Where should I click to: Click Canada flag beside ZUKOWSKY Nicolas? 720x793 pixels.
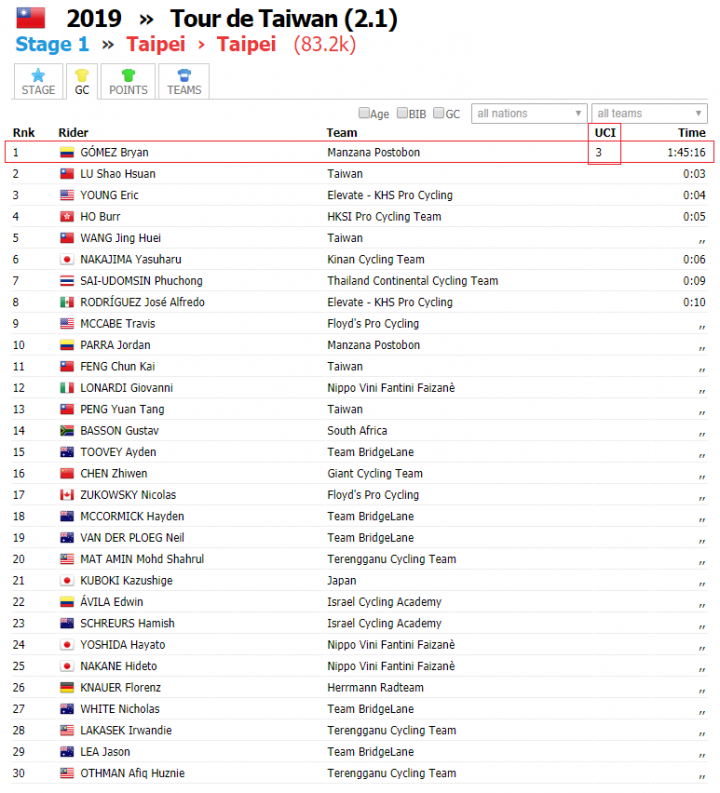67,495
